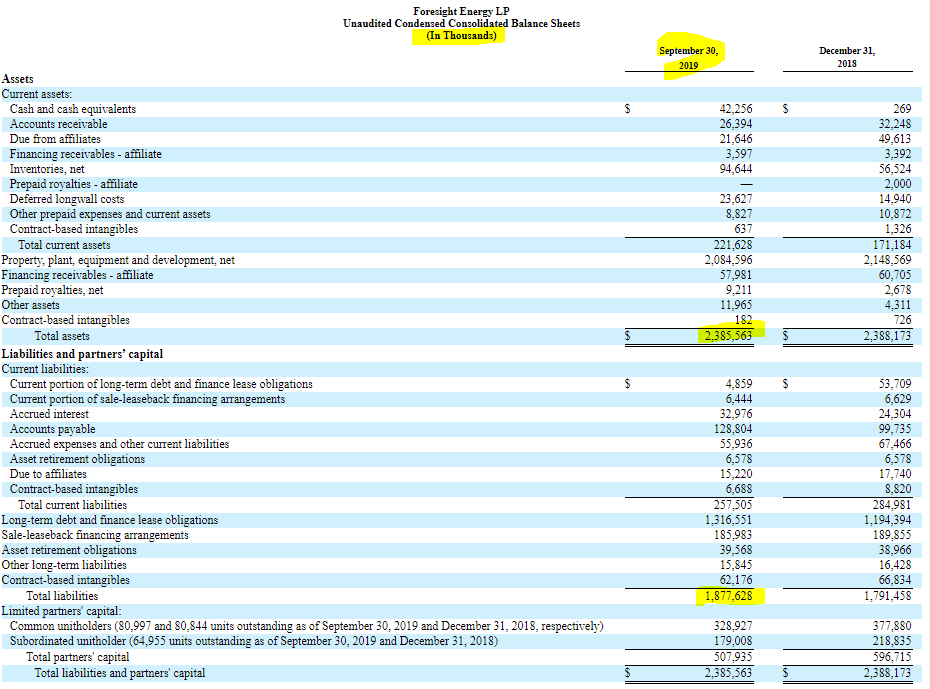Select the 185,983 sale-leaseback value

pyautogui.click(x=732, y=535)
